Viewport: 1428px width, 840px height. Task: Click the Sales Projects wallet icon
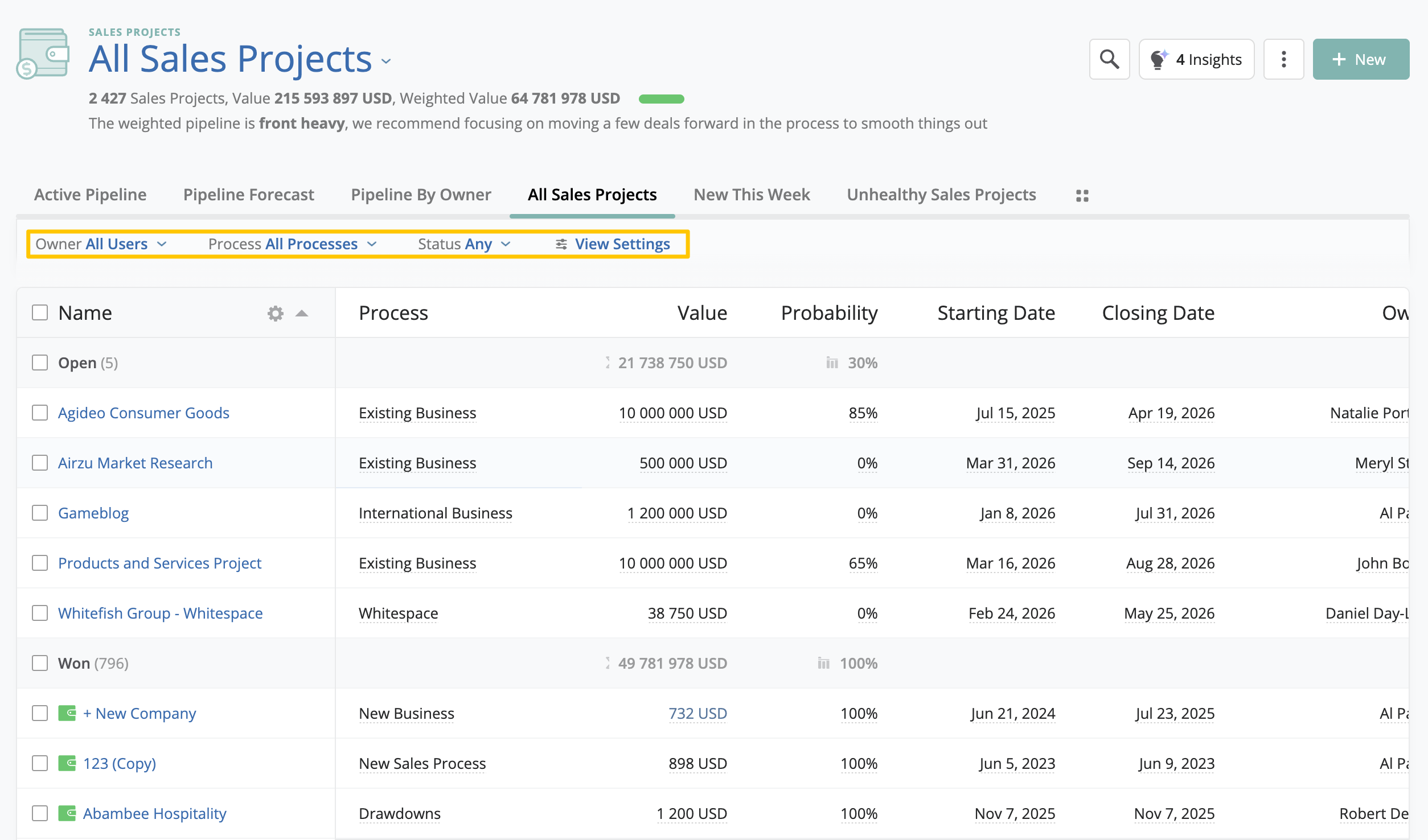pyautogui.click(x=43, y=53)
